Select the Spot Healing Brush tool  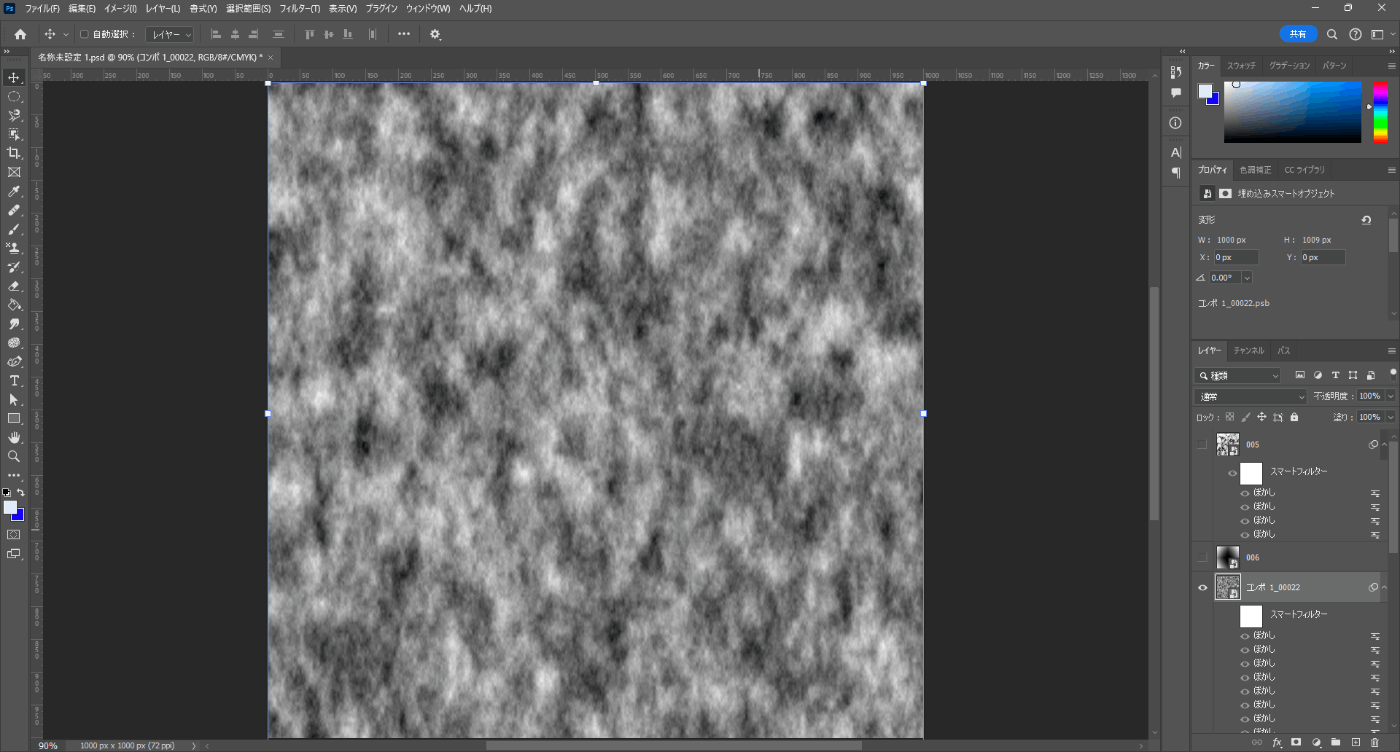point(14,211)
